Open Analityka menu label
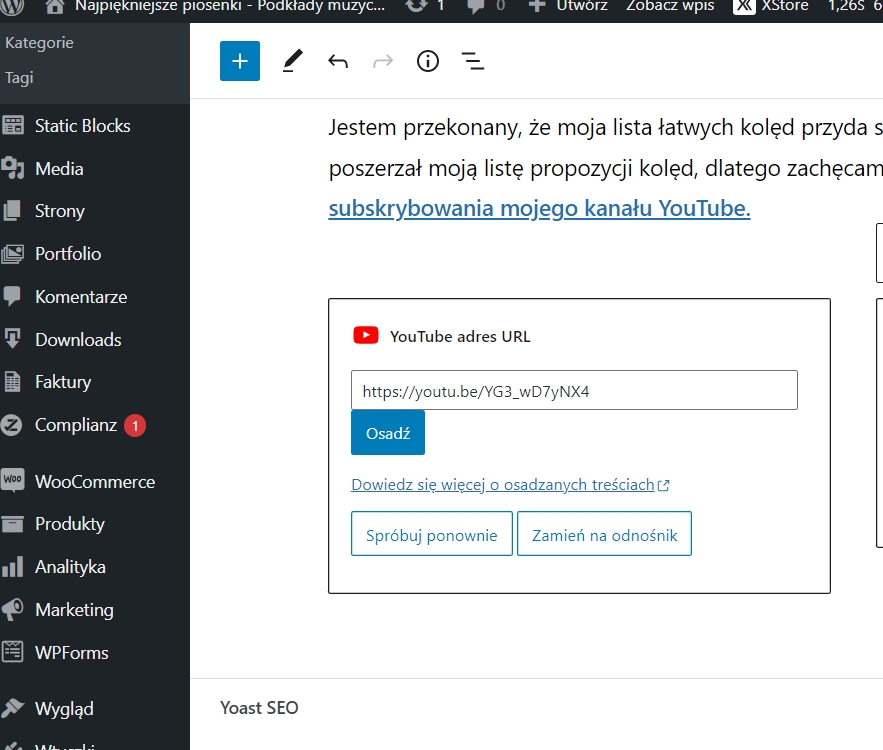This screenshot has height=750, width=883. click(70, 567)
